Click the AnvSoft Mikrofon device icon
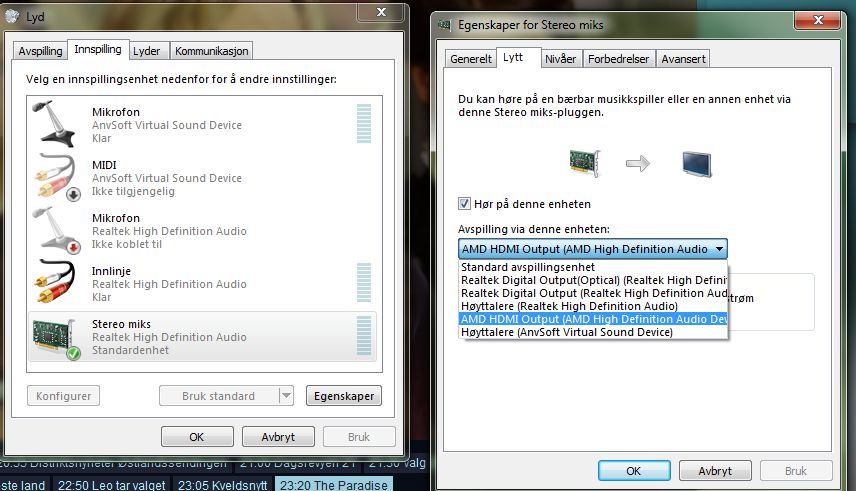This screenshot has width=856, height=491. click(55, 125)
